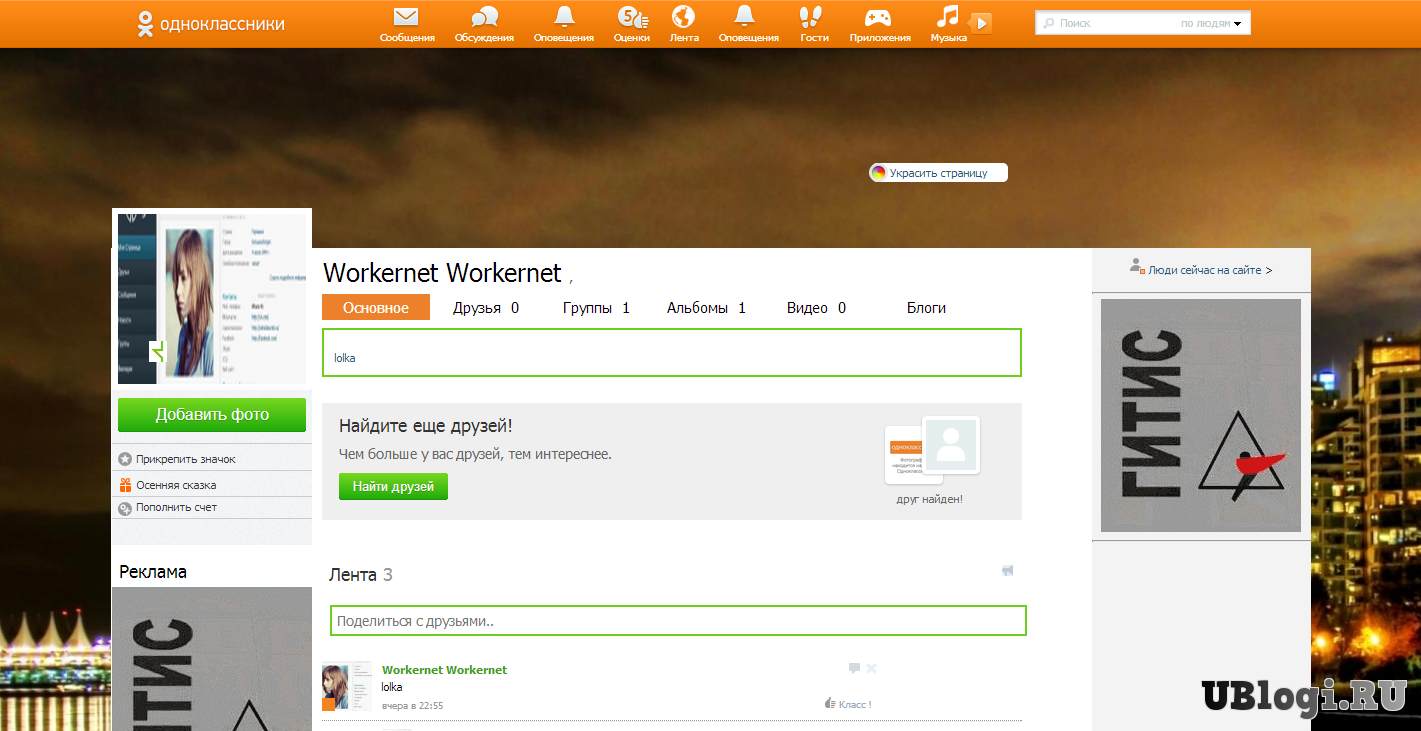This screenshot has height=731, width=1421.
Task: Open Оценки ratings icon
Action: point(632,18)
